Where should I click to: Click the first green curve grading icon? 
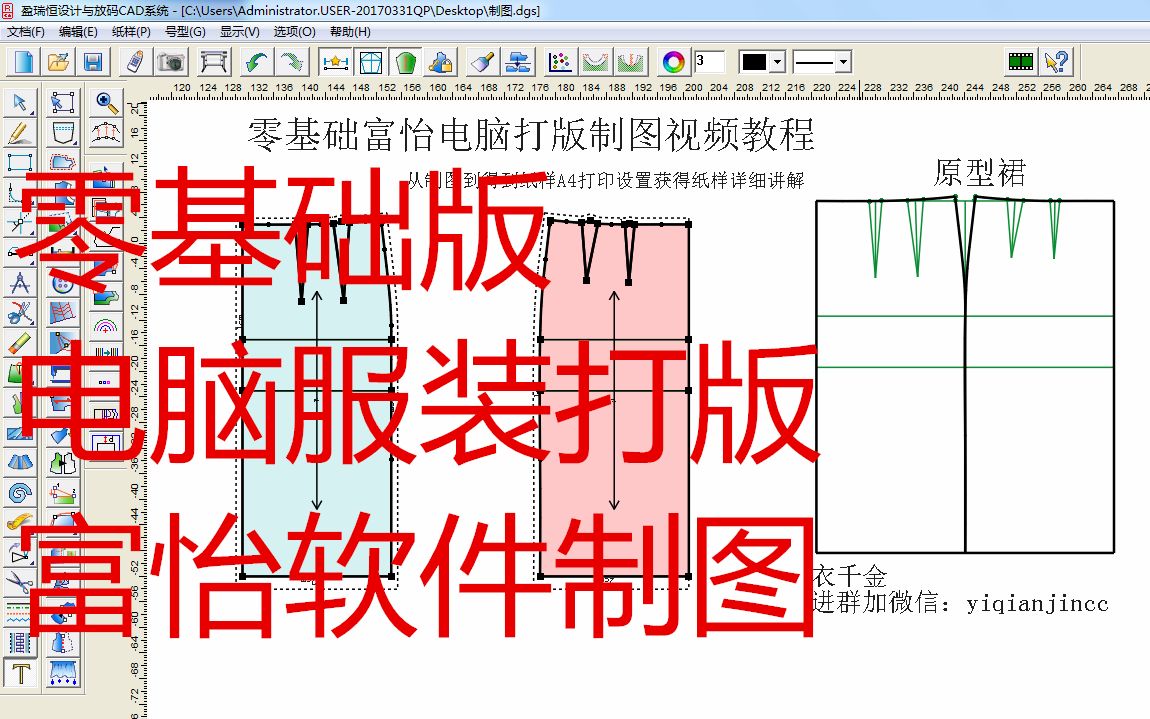(x=596, y=62)
